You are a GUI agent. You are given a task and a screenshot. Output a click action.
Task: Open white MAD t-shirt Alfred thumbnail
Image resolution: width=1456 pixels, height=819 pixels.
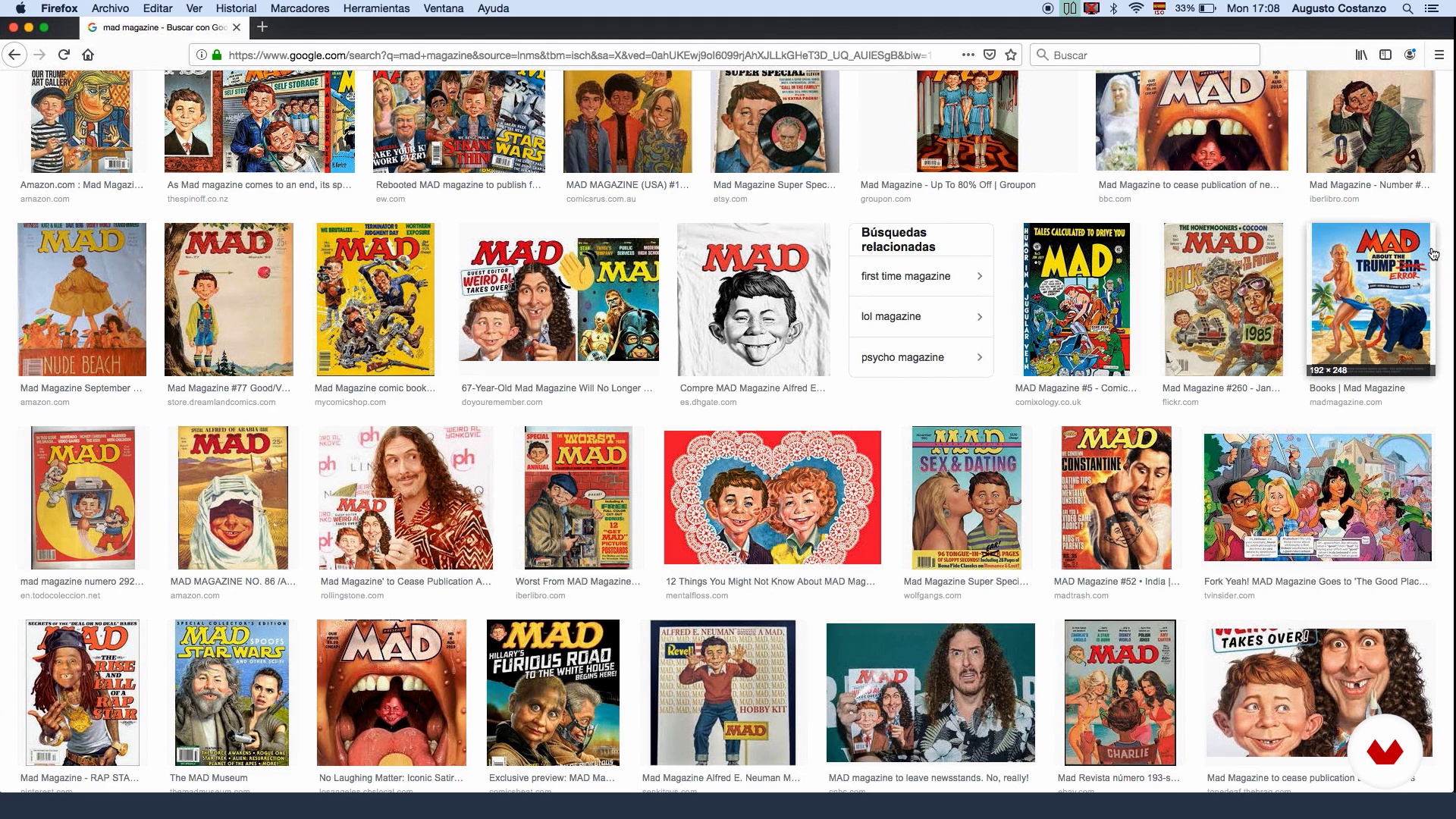[753, 300]
